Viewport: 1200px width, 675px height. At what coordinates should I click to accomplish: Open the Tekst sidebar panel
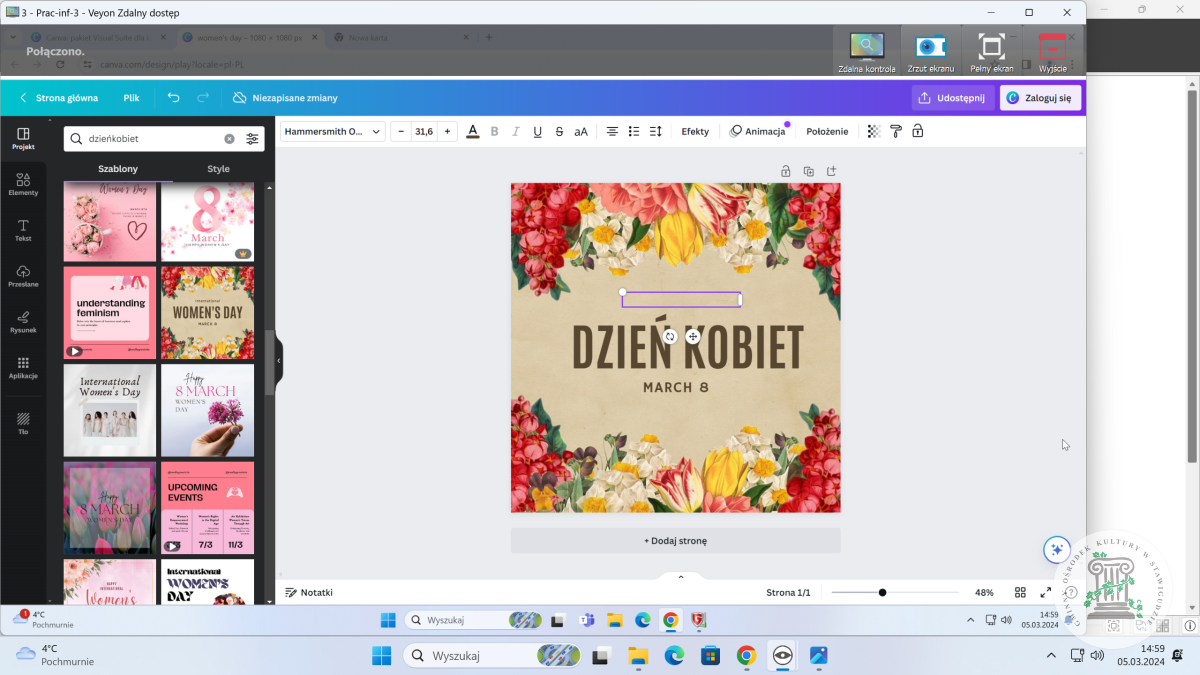pos(23,231)
